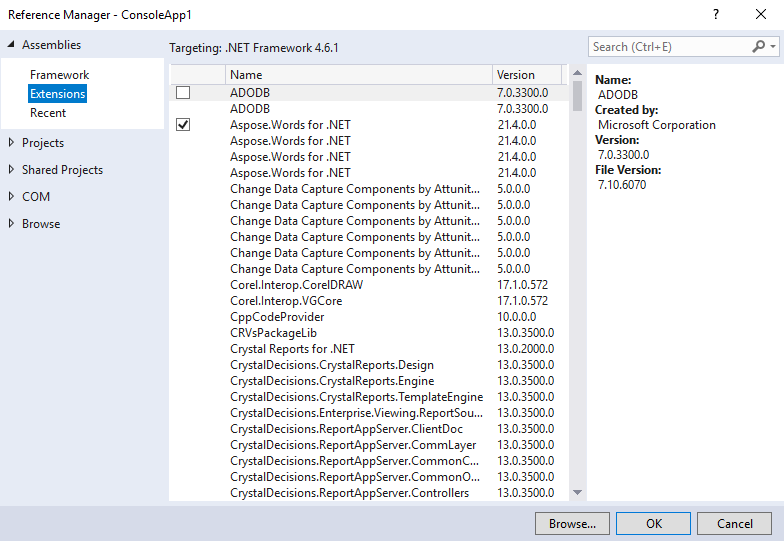The height and width of the screenshot is (541, 784).
Task: Select the Recent category
Action: pyautogui.click(x=48, y=112)
